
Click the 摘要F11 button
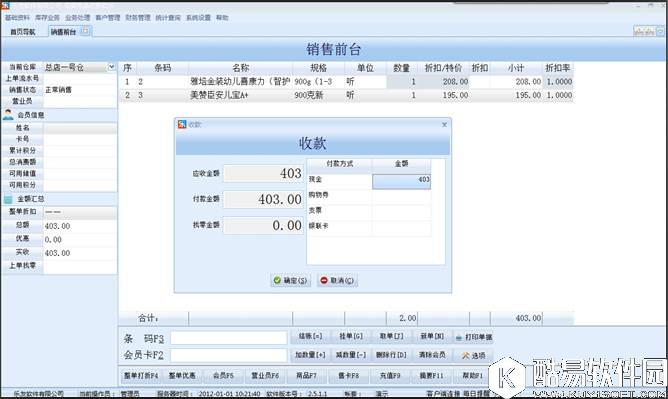(431, 376)
